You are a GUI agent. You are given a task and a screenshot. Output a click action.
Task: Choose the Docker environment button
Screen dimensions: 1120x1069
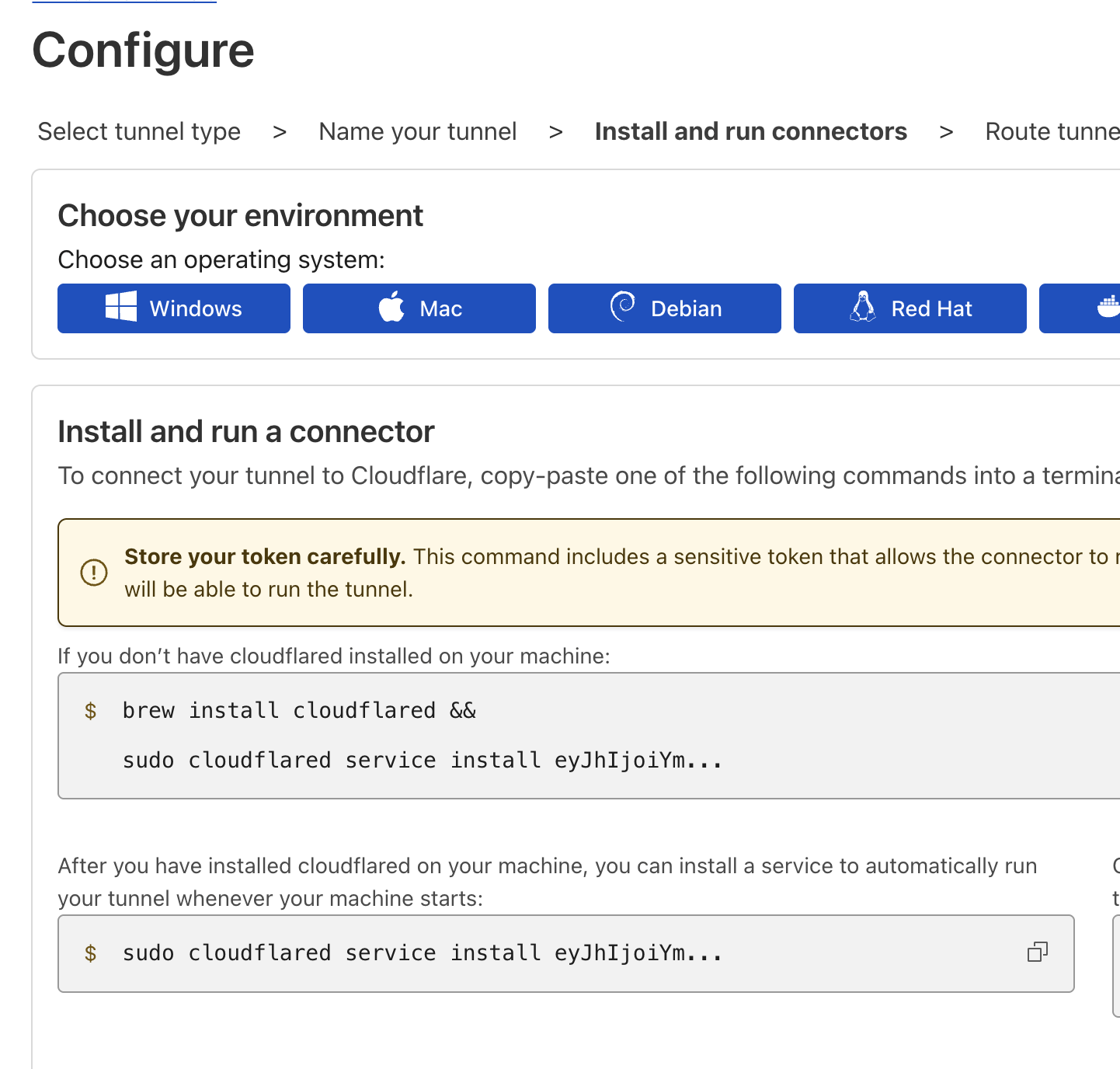tap(1080, 308)
